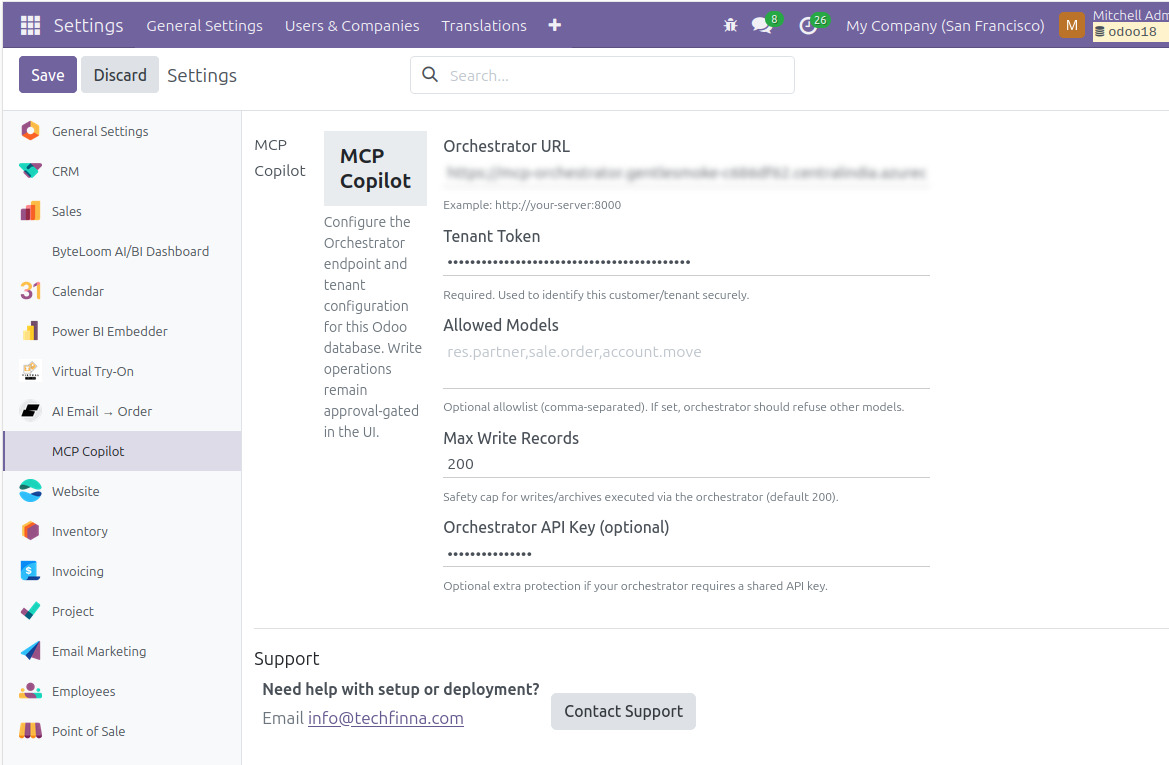This screenshot has width=1169, height=765.
Task: Open the Users & Companies menu
Action: pos(352,26)
